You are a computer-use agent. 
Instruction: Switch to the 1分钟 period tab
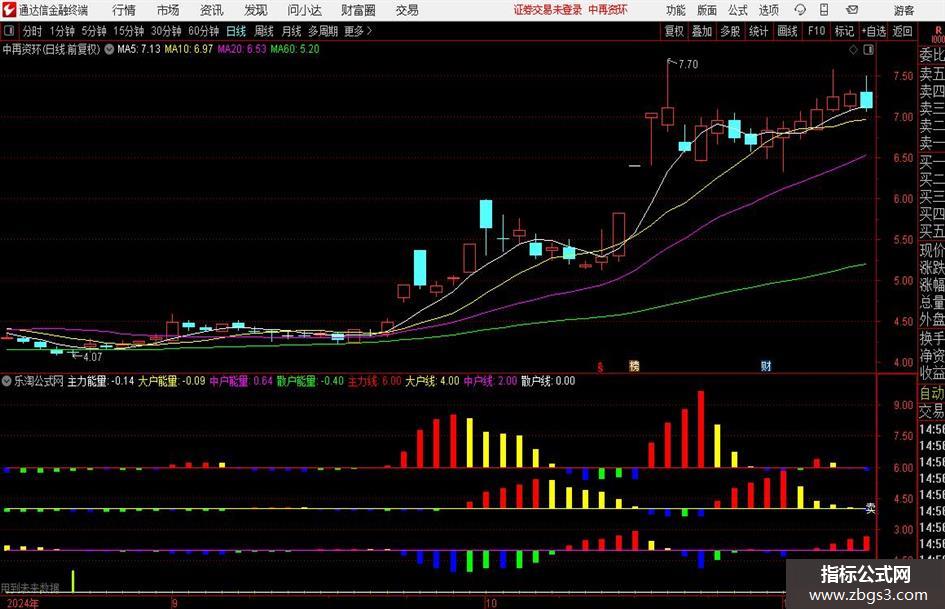click(62, 31)
